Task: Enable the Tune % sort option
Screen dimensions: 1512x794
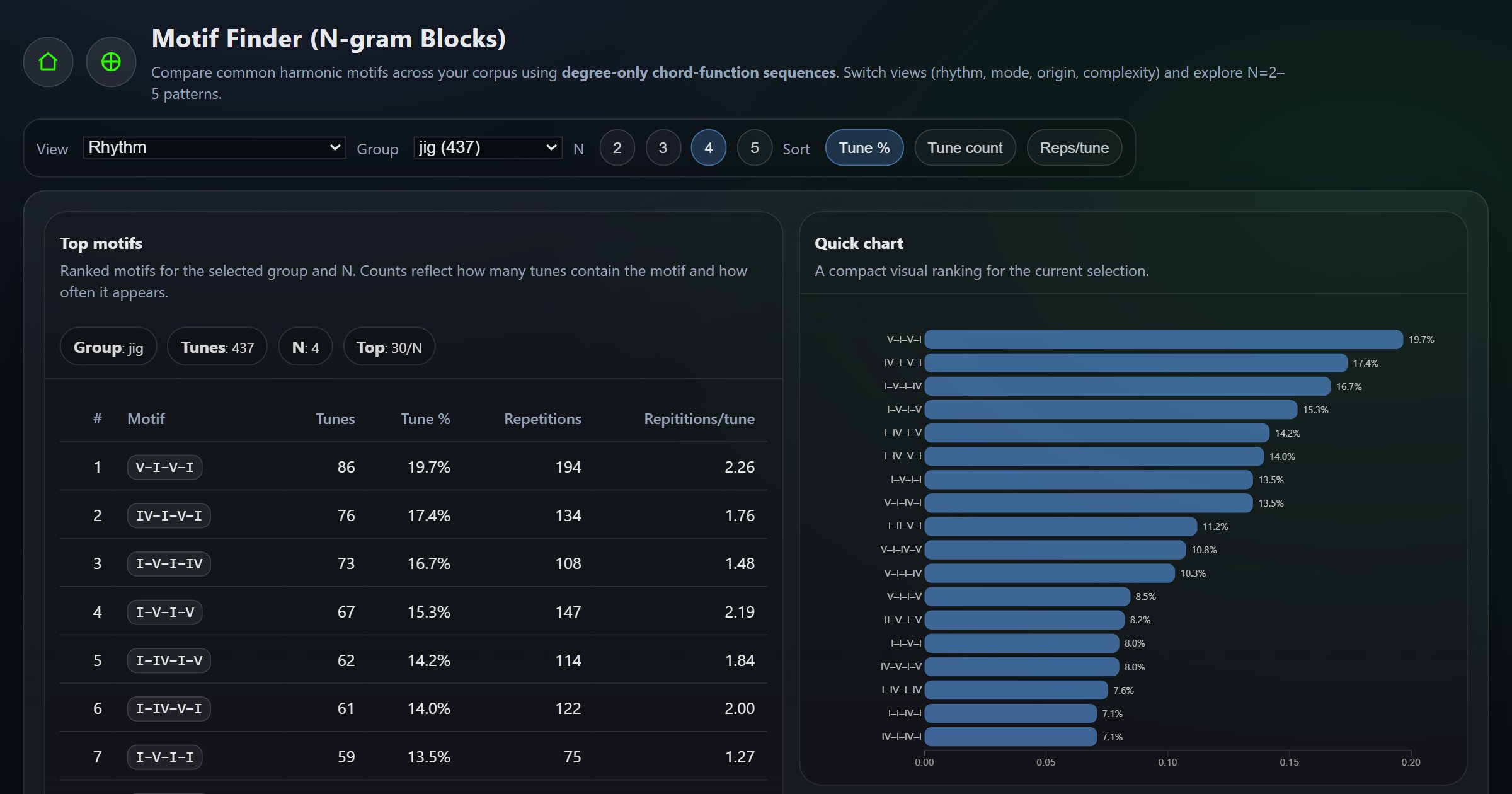Action: tap(864, 147)
